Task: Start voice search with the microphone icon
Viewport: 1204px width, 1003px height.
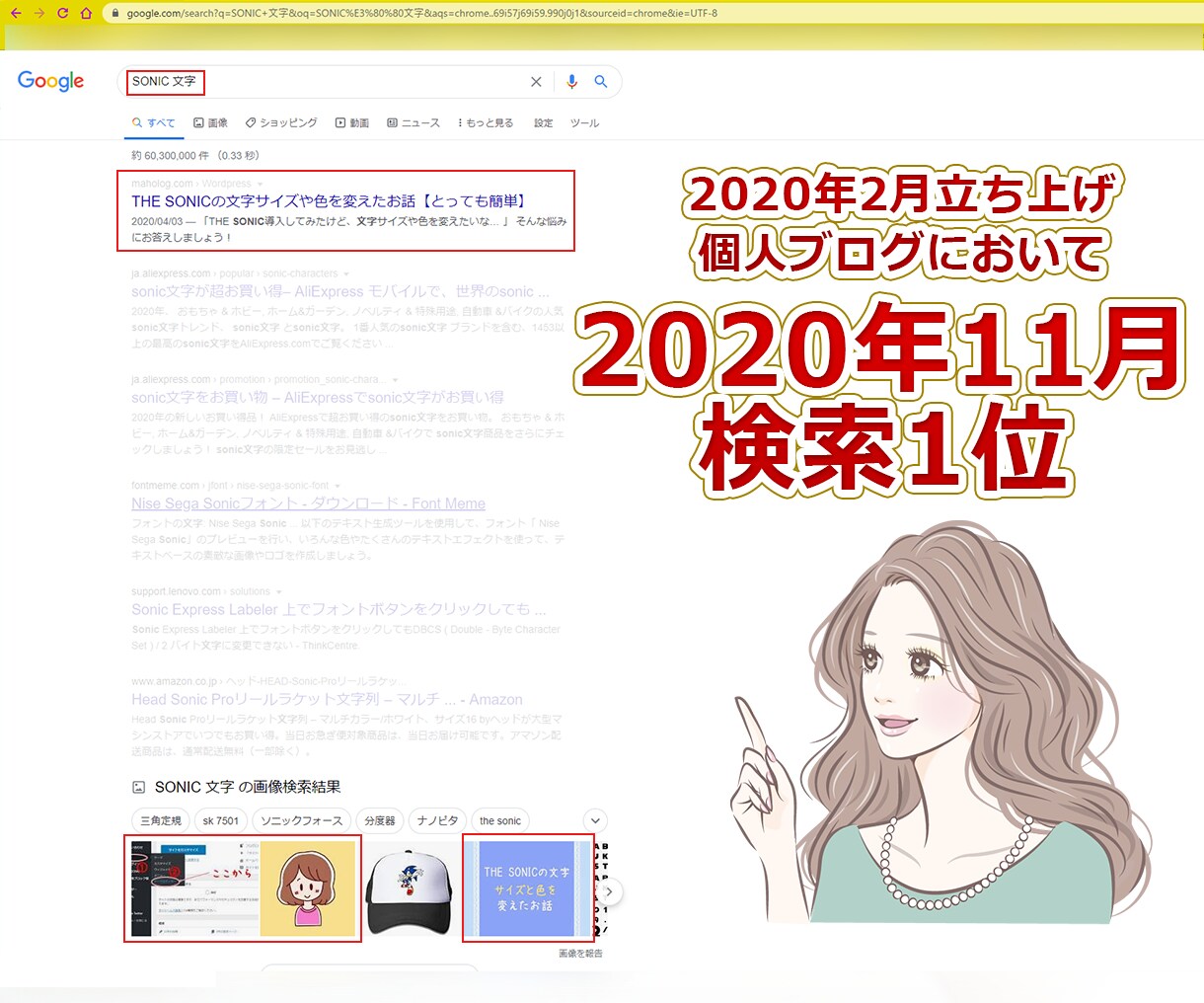Action: tap(571, 82)
